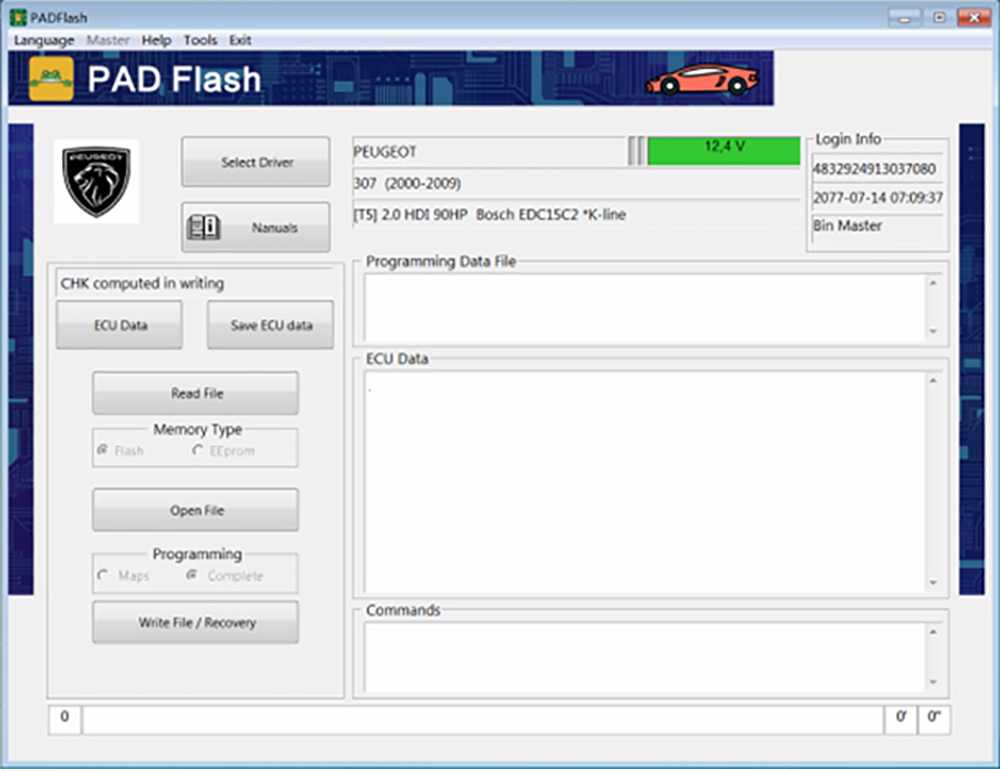Click the ECU Data button
The width and height of the screenshot is (1000, 769).
tap(119, 325)
